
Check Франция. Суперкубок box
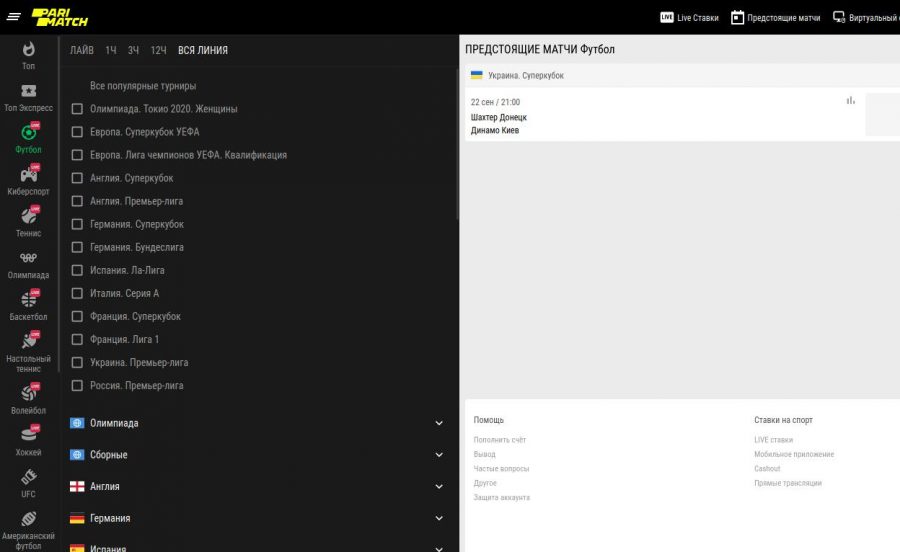(77, 316)
